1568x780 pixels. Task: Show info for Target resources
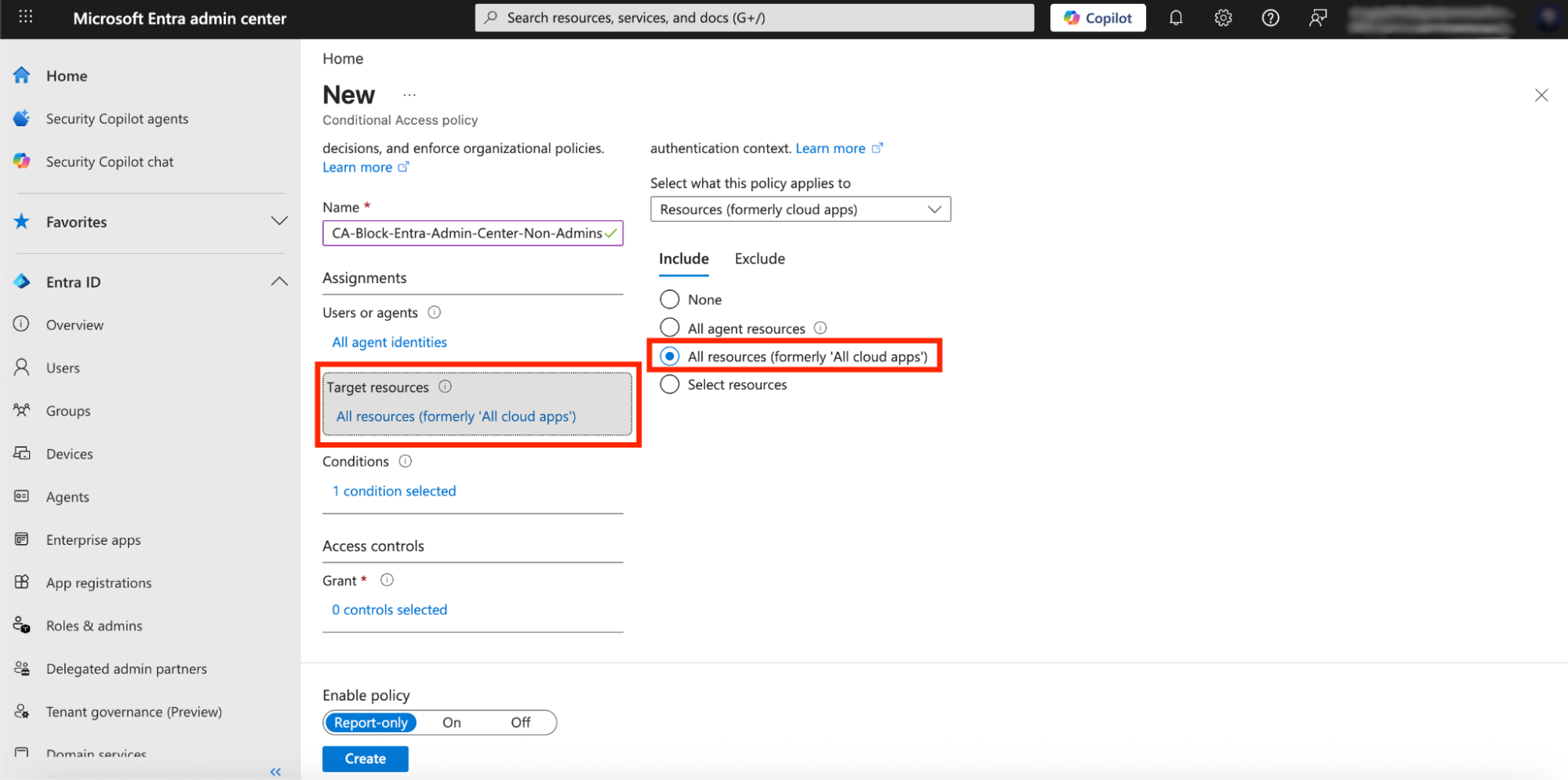pos(445,386)
